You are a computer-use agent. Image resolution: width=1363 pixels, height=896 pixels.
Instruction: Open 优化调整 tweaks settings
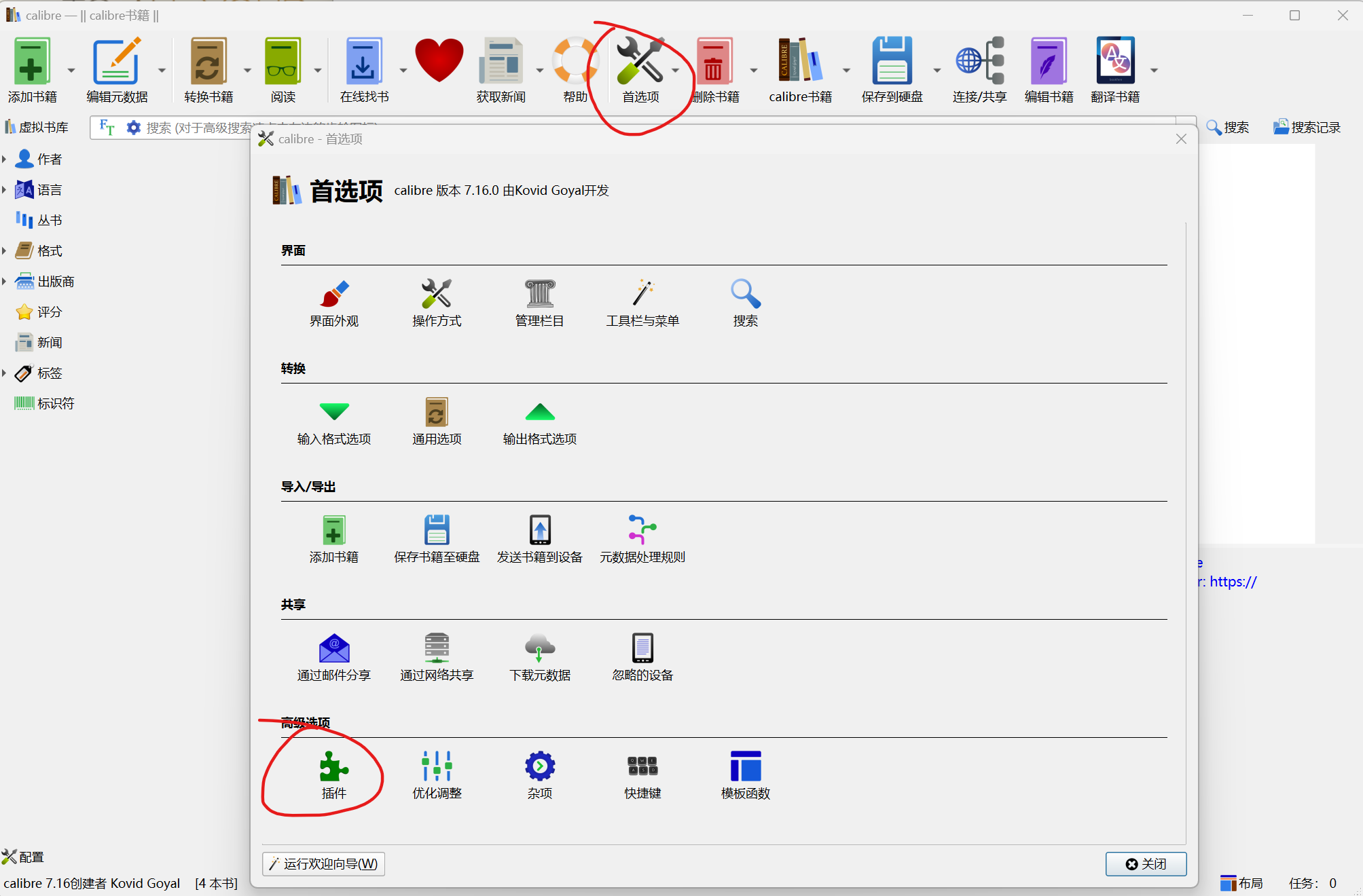437,775
